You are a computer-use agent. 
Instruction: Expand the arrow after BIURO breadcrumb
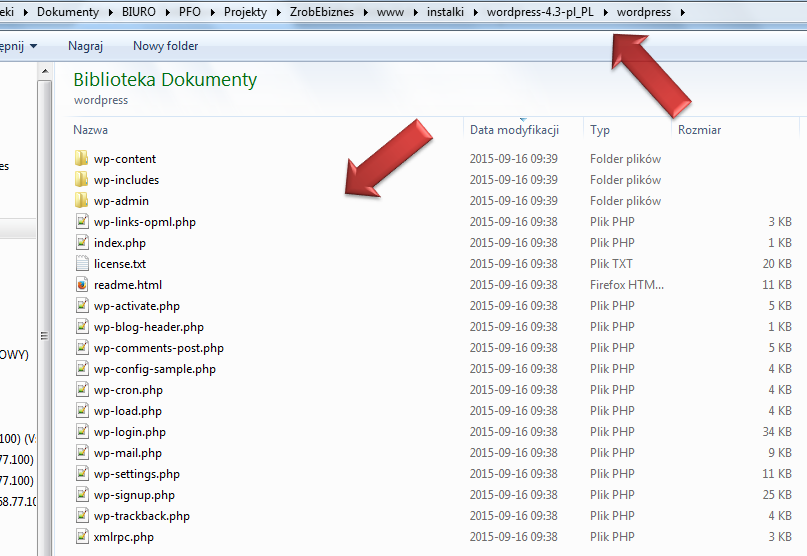point(168,12)
